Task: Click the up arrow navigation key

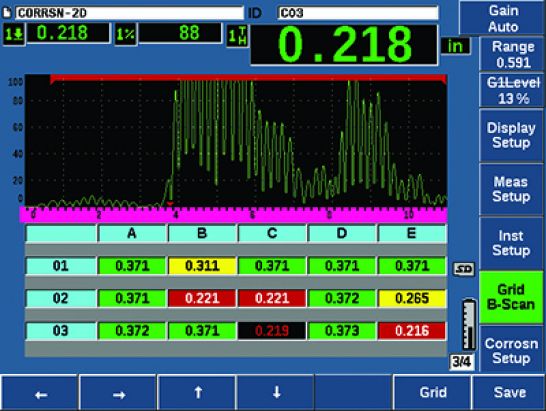Action: coord(197,393)
